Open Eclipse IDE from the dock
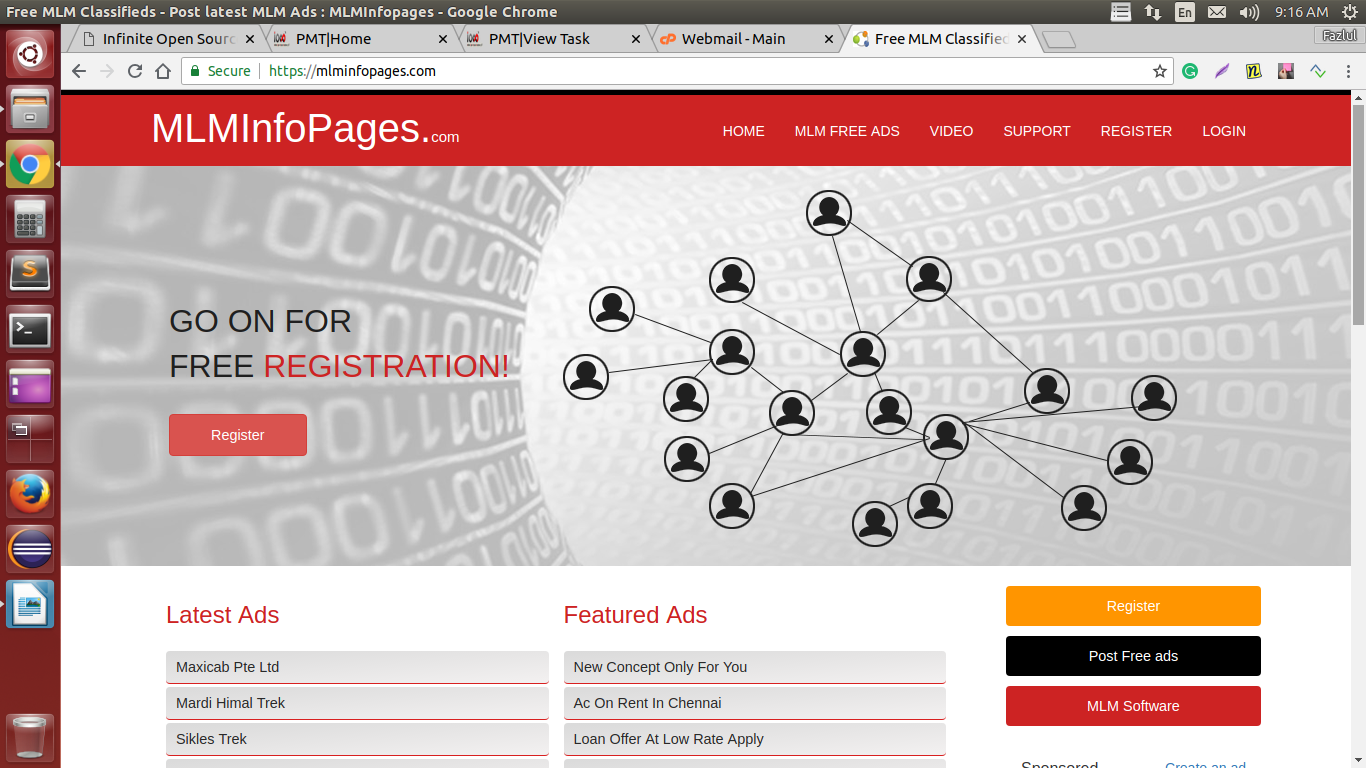The width and height of the screenshot is (1366, 768). pyautogui.click(x=30, y=548)
